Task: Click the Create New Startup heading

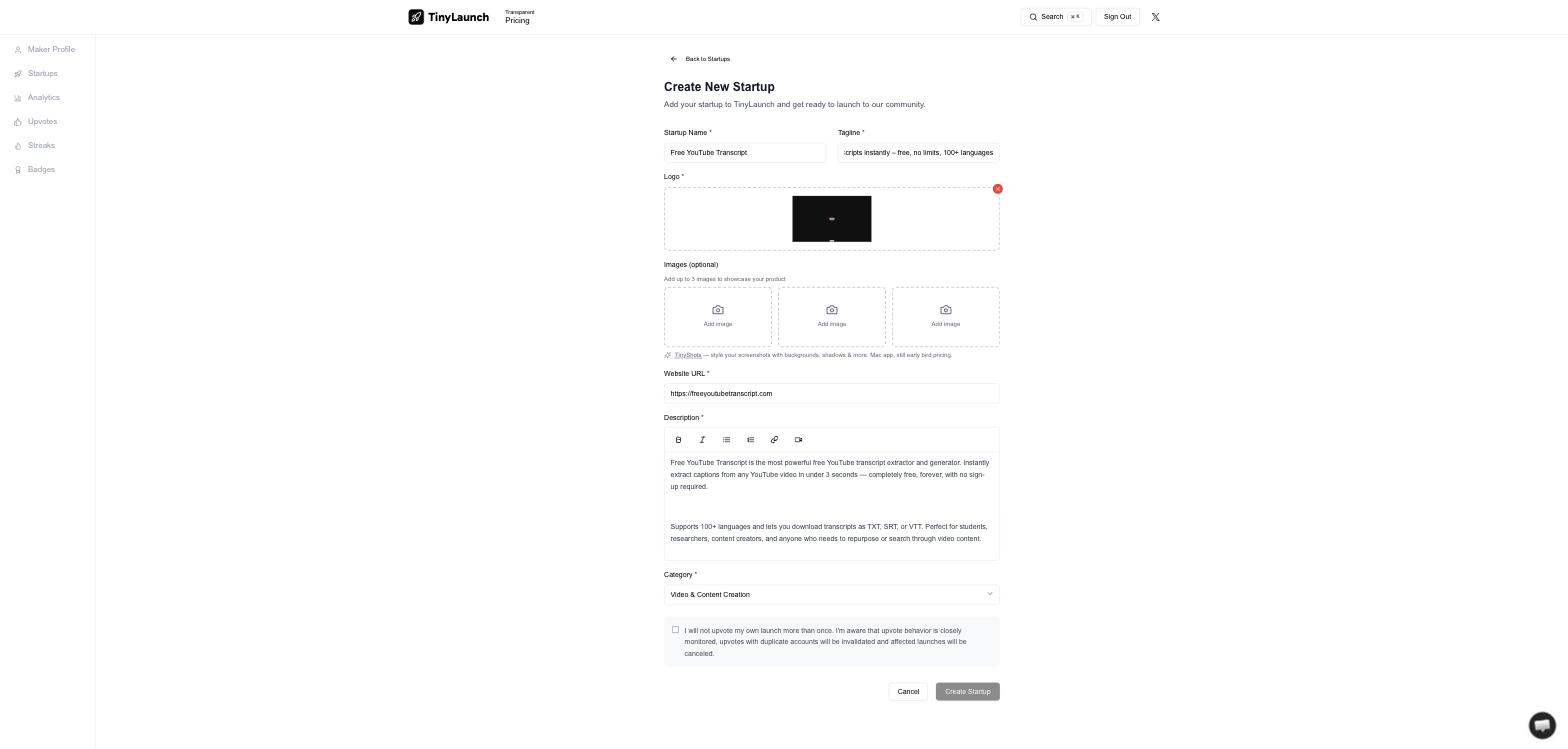Action: tap(719, 87)
